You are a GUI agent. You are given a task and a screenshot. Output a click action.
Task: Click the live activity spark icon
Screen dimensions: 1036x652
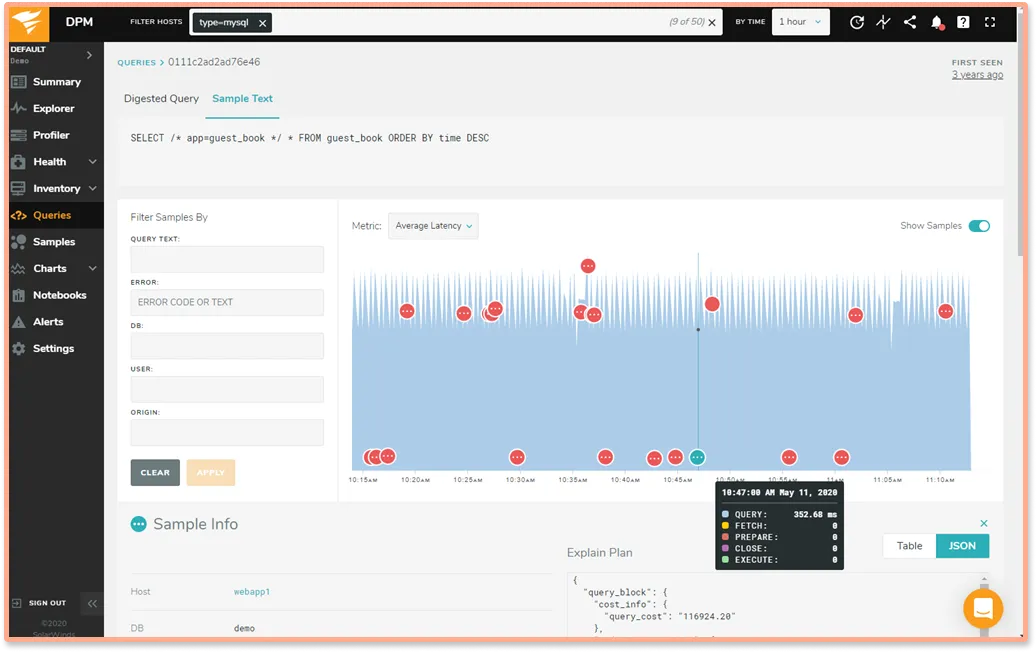tap(883, 22)
